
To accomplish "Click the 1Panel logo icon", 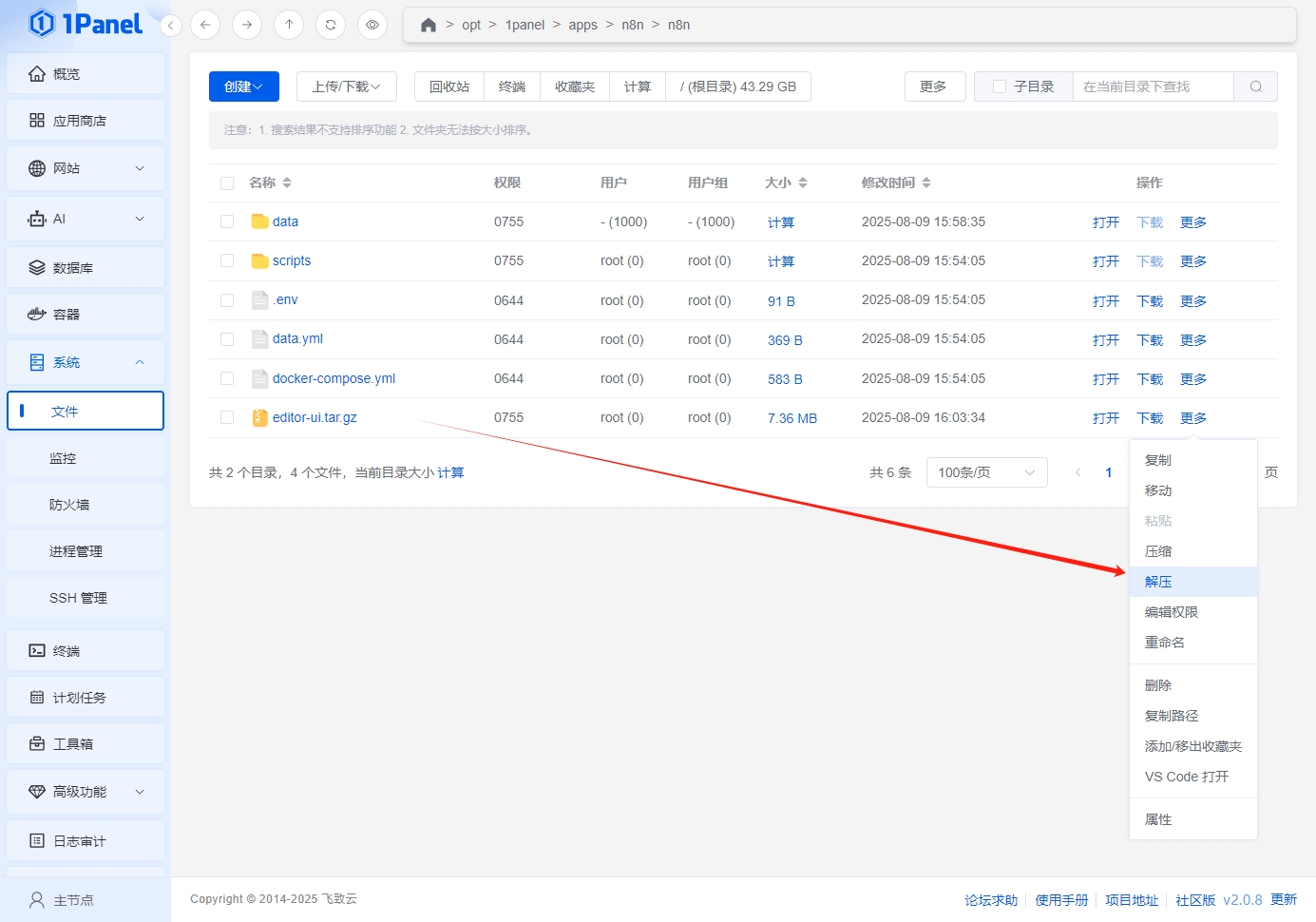I will 42,23.
